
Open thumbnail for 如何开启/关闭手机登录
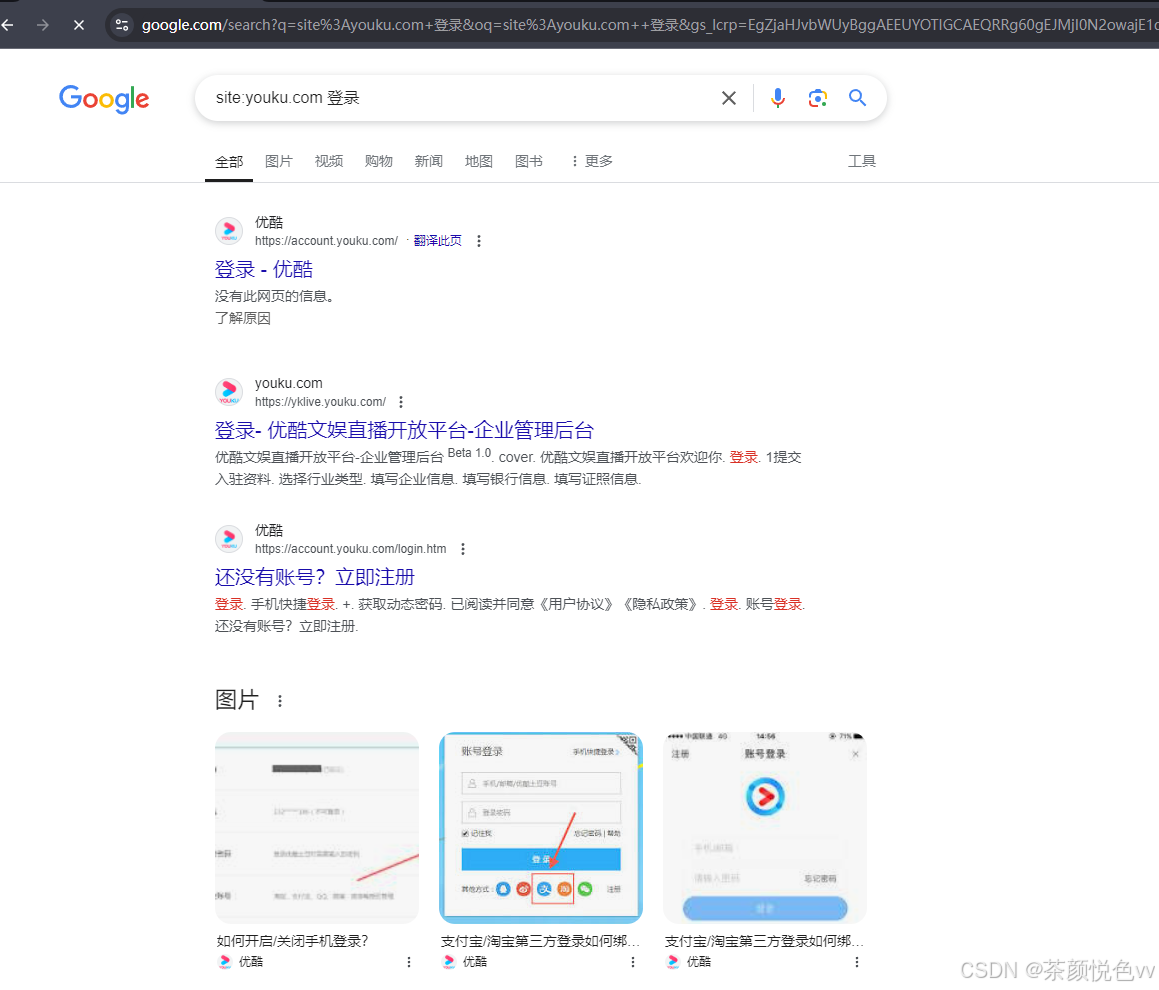[317, 828]
